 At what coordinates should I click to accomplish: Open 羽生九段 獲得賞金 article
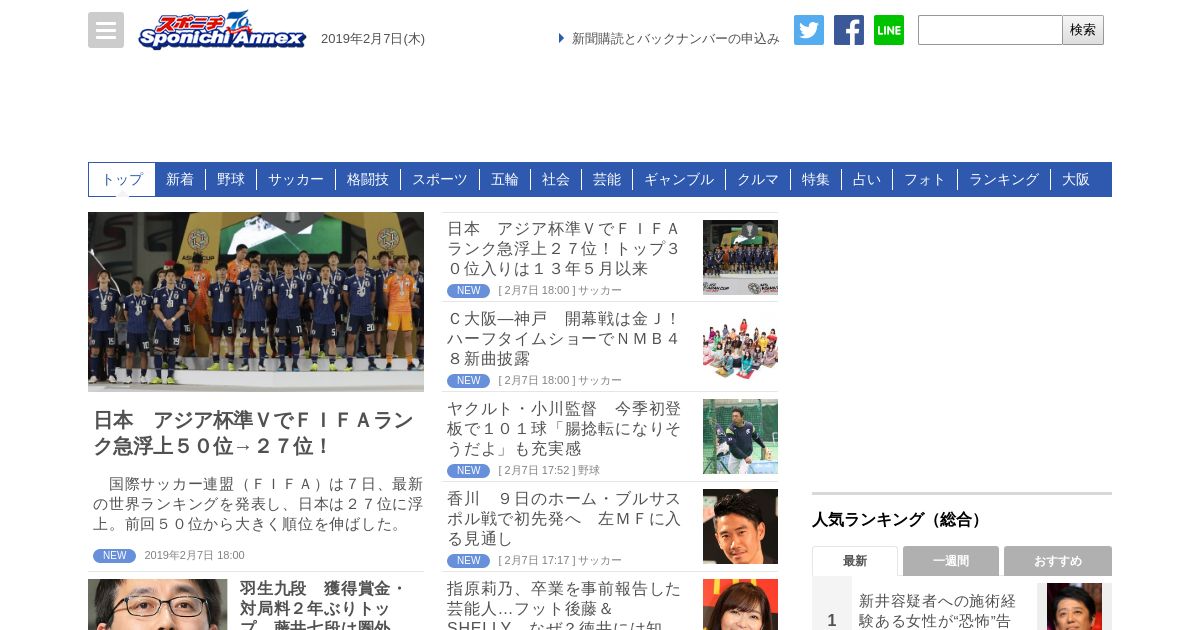[324, 606]
